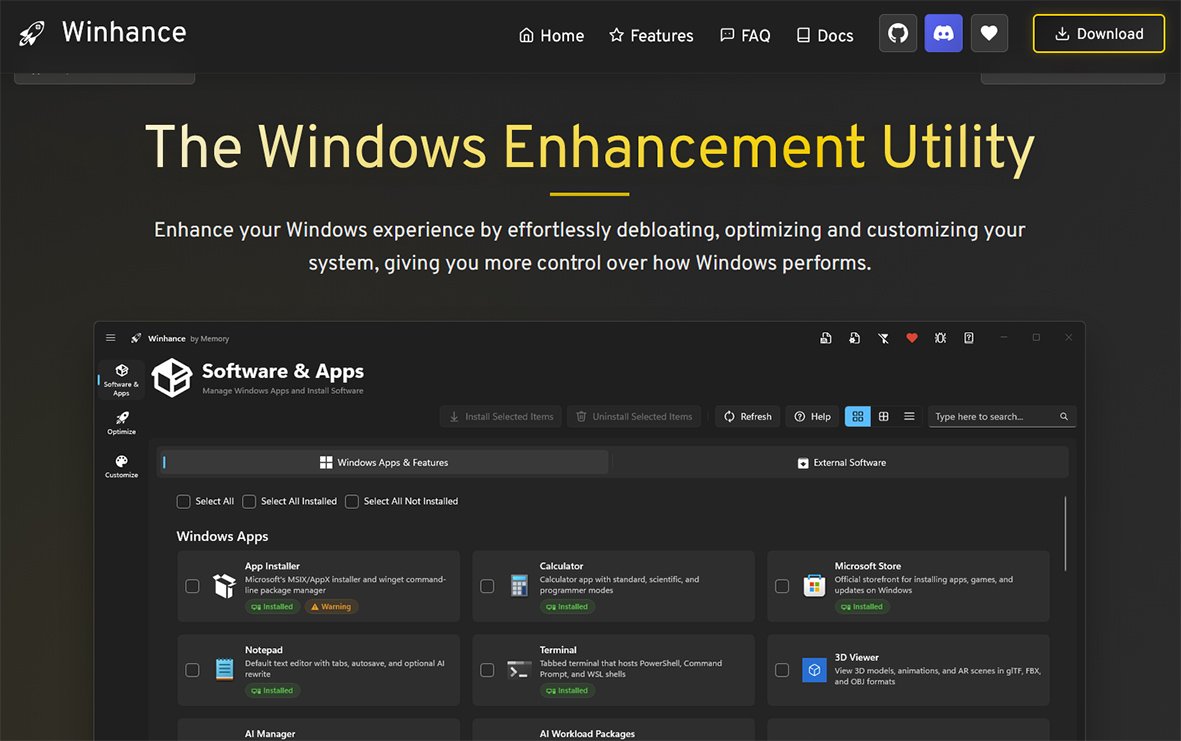
Task: Click the Terminal app icon
Action: click(519, 669)
